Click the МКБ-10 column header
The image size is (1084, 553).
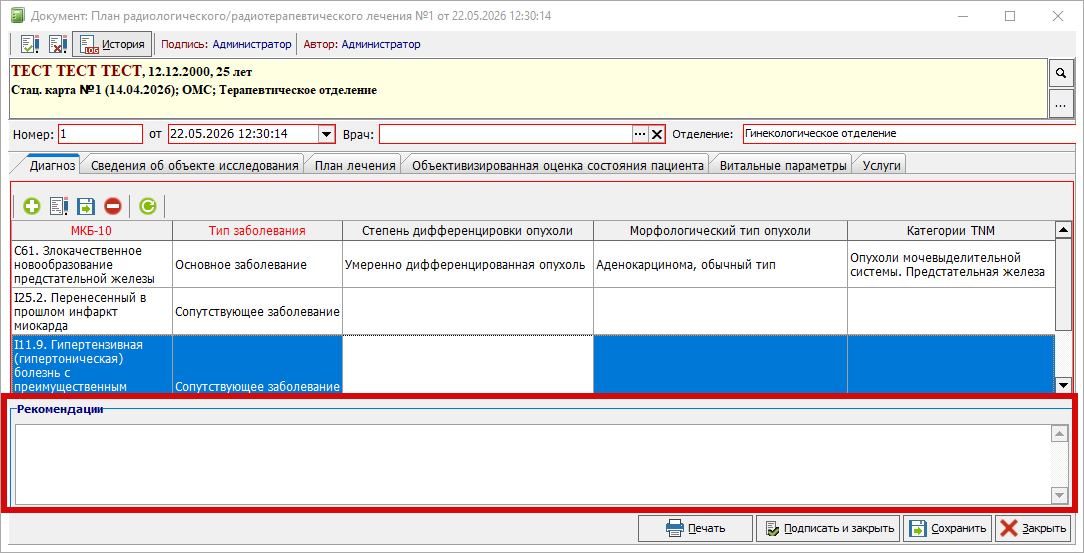(91, 230)
